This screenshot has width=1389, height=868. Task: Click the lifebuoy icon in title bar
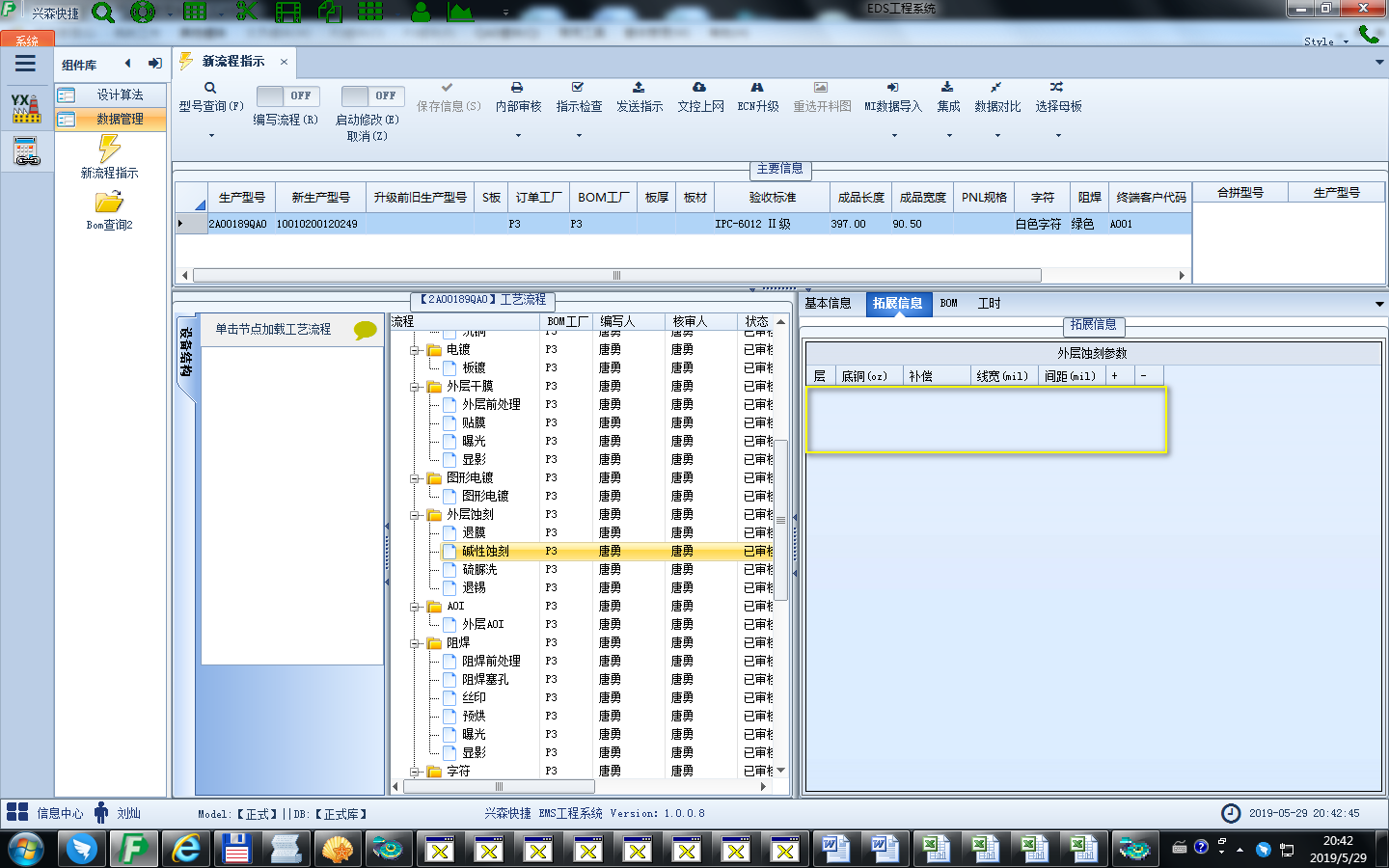[143, 13]
